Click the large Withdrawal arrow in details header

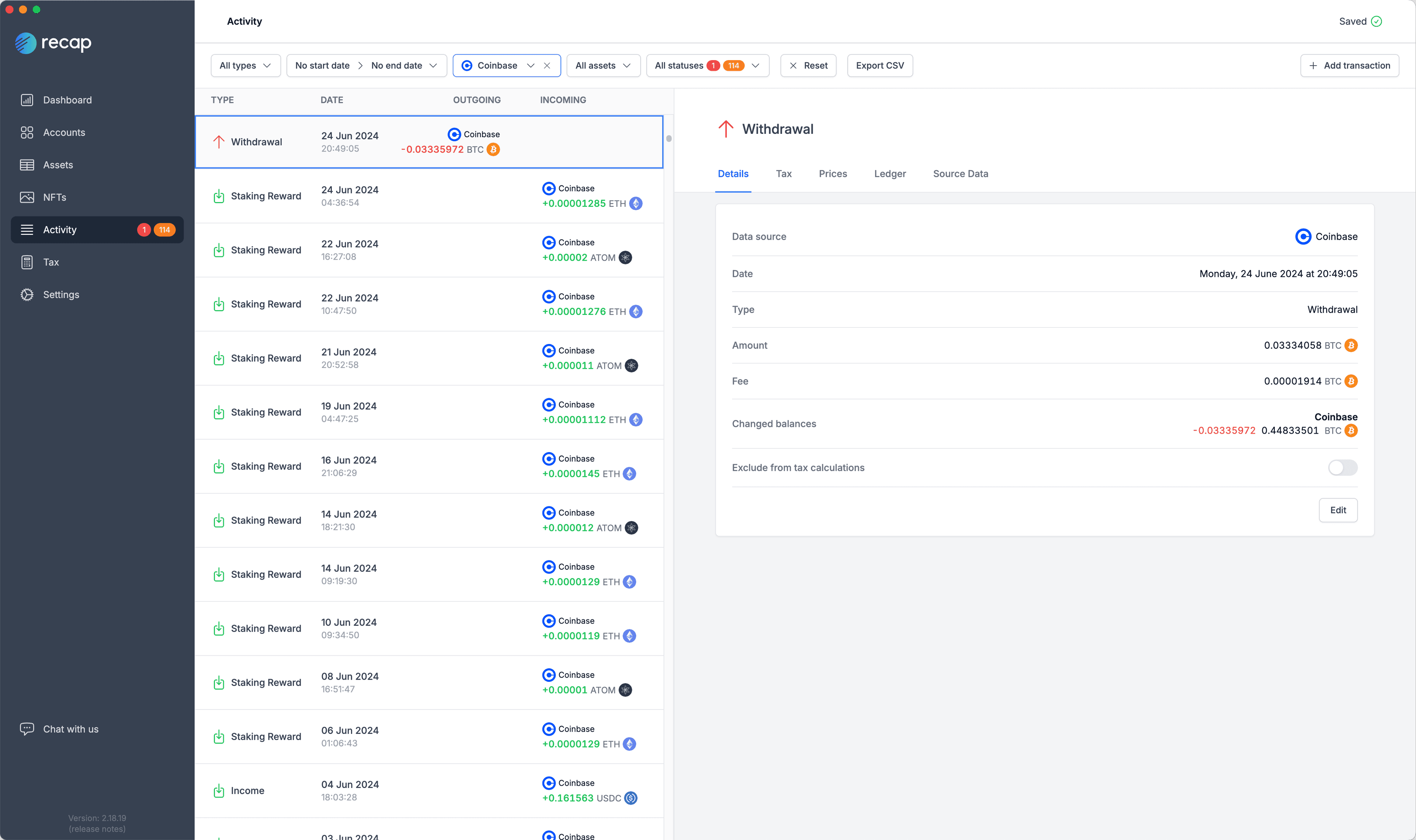726,129
